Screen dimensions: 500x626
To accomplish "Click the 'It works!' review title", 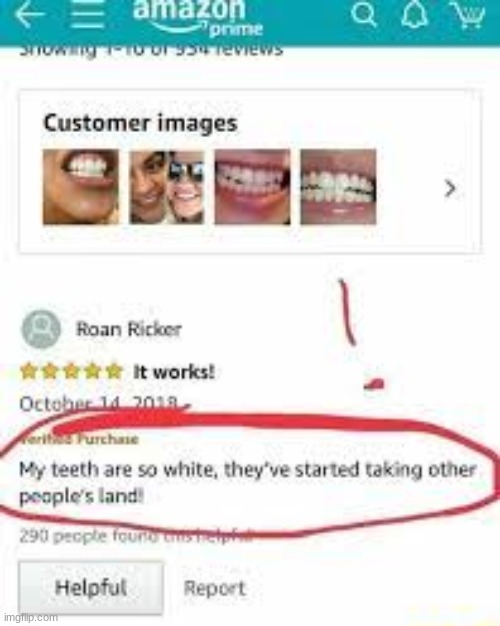I will [x=174, y=372].
